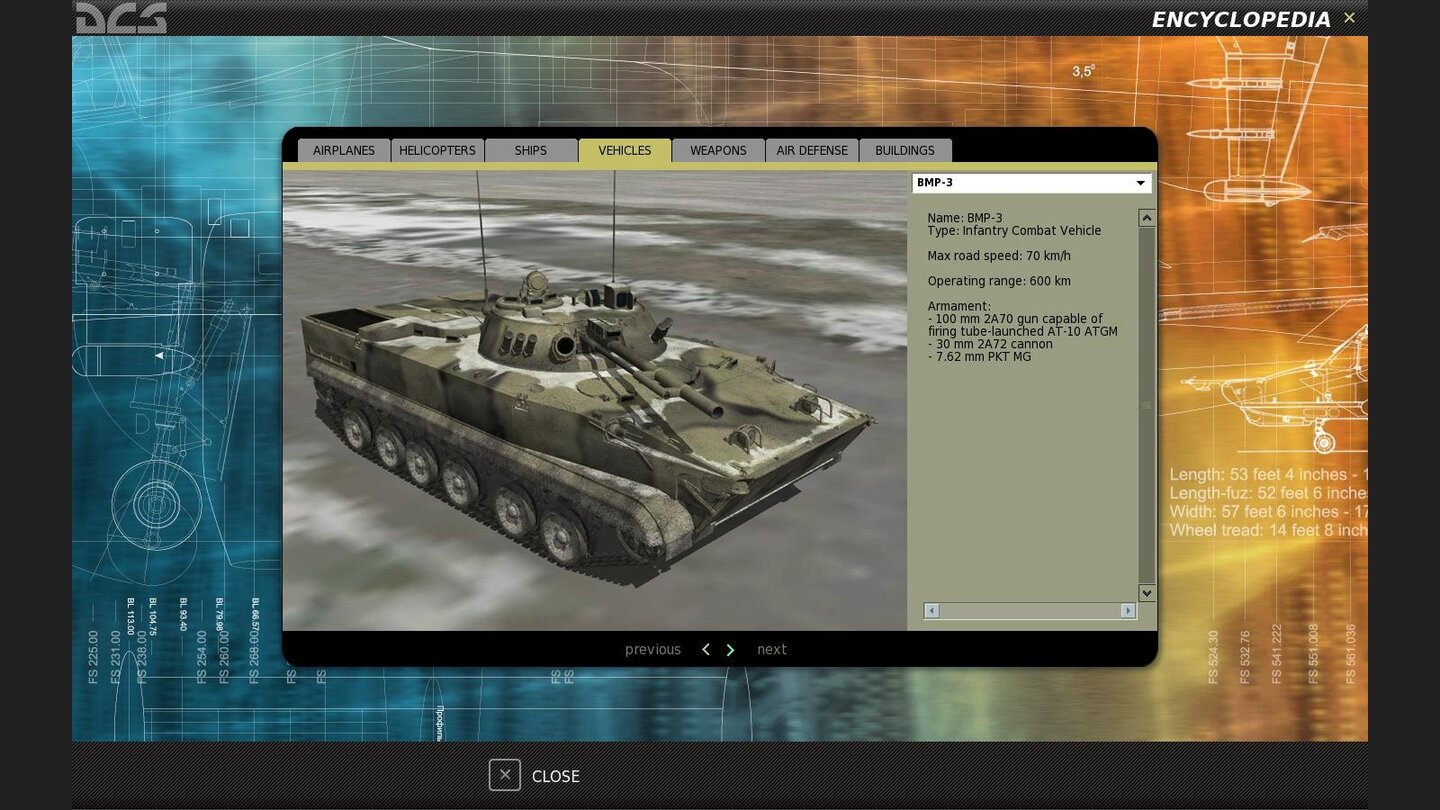
Task: Click the left arrow previous icon
Action: [x=706, y=650]
